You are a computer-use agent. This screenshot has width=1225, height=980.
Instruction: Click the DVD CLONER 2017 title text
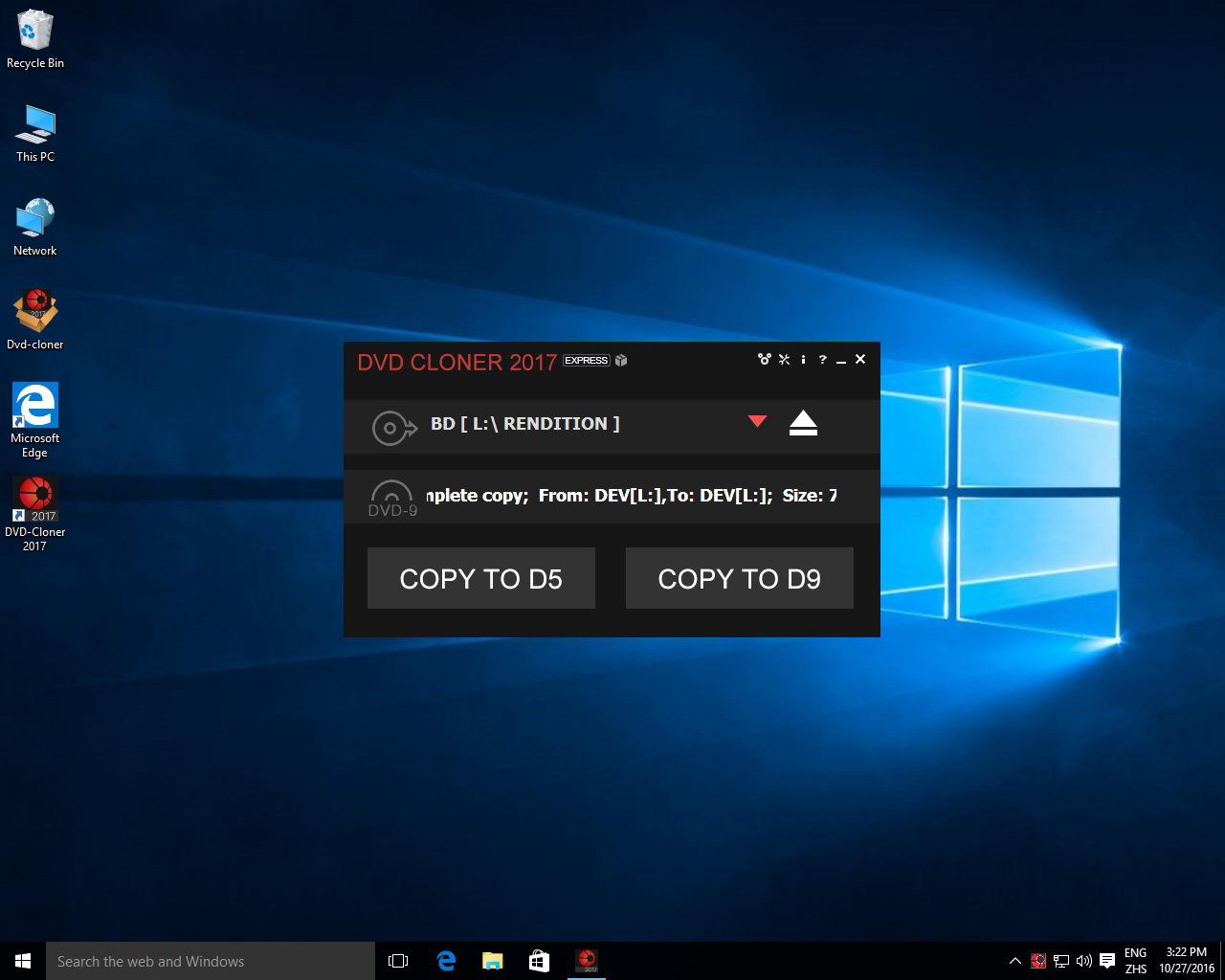(457, 363)
